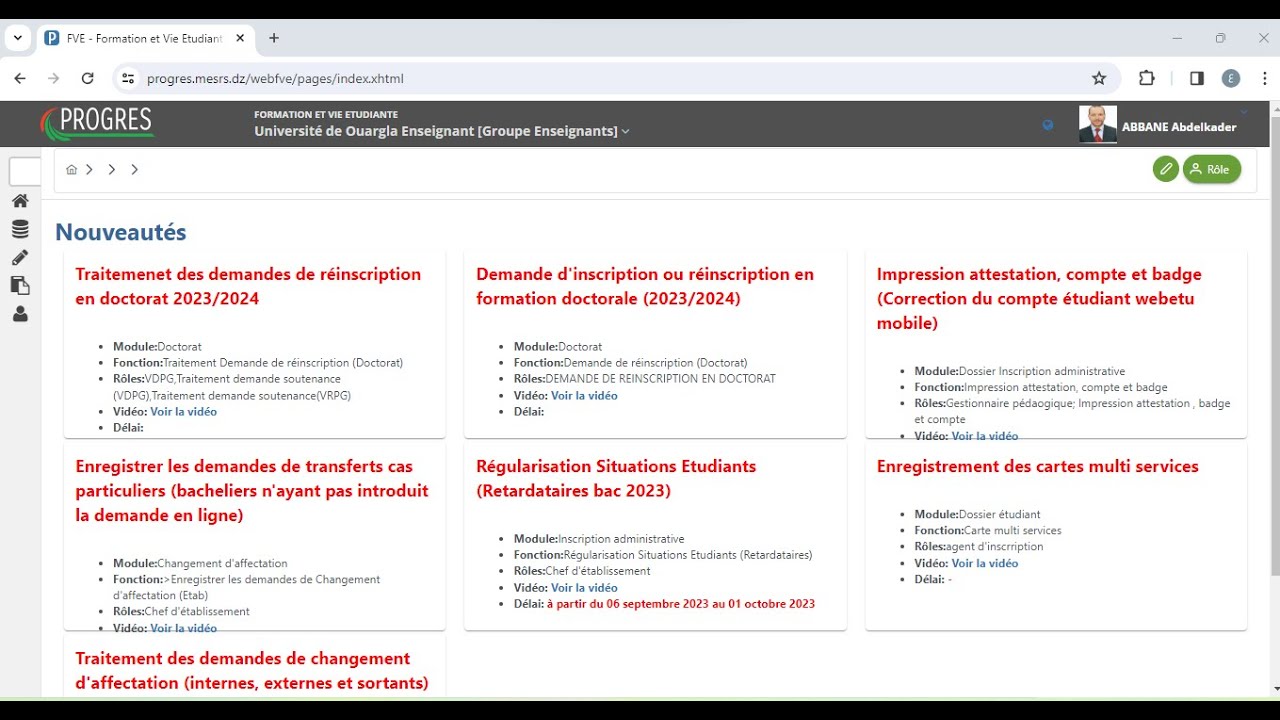The image size is (1280, 720).
Task: Bookmark this page with the star icon
Action: coord(1099,78)
